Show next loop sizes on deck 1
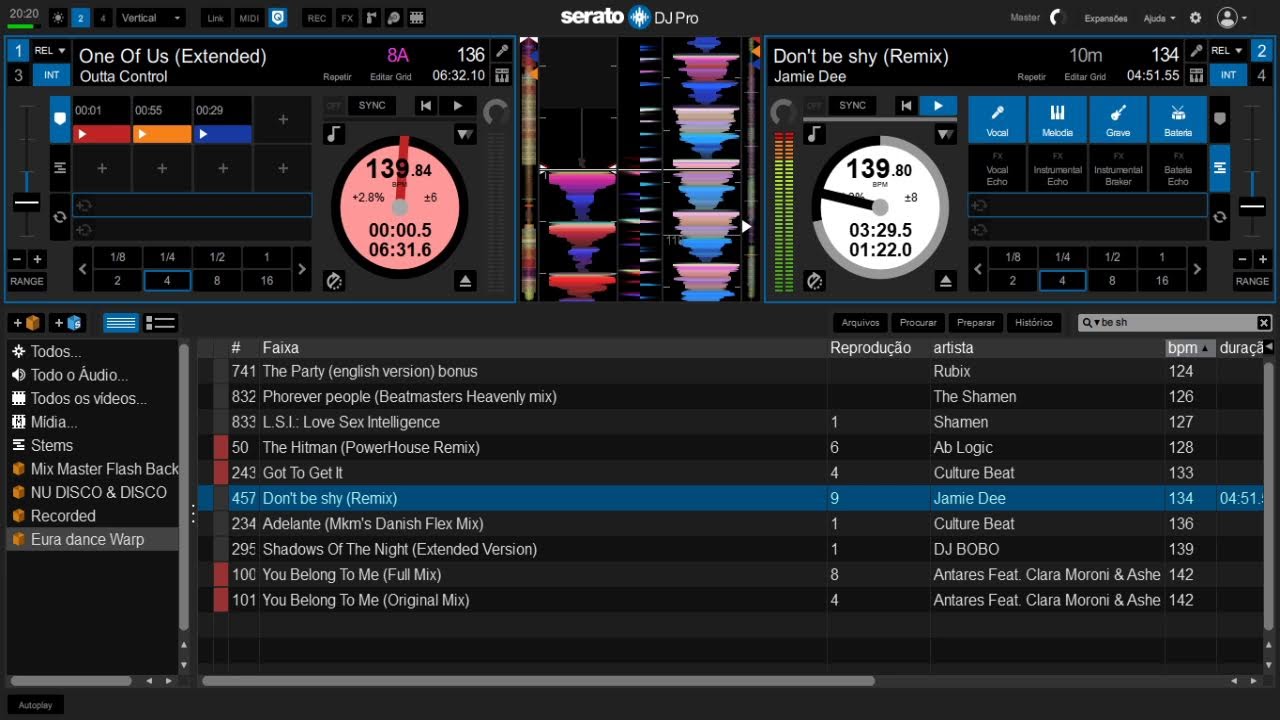Image resolution: width=1280 pixels, height=720 pixels. pyautogui.click(x=302, y=269)
